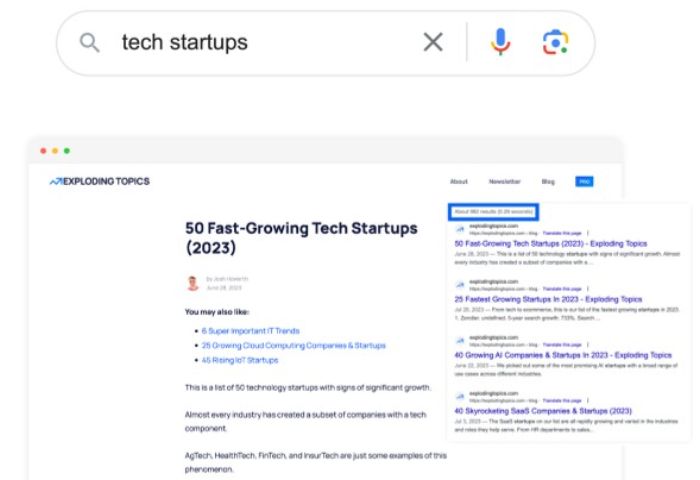This screenshot has height=480, width=700.
Task: Open Google Lens image search
Action: [x=553, y=42]
